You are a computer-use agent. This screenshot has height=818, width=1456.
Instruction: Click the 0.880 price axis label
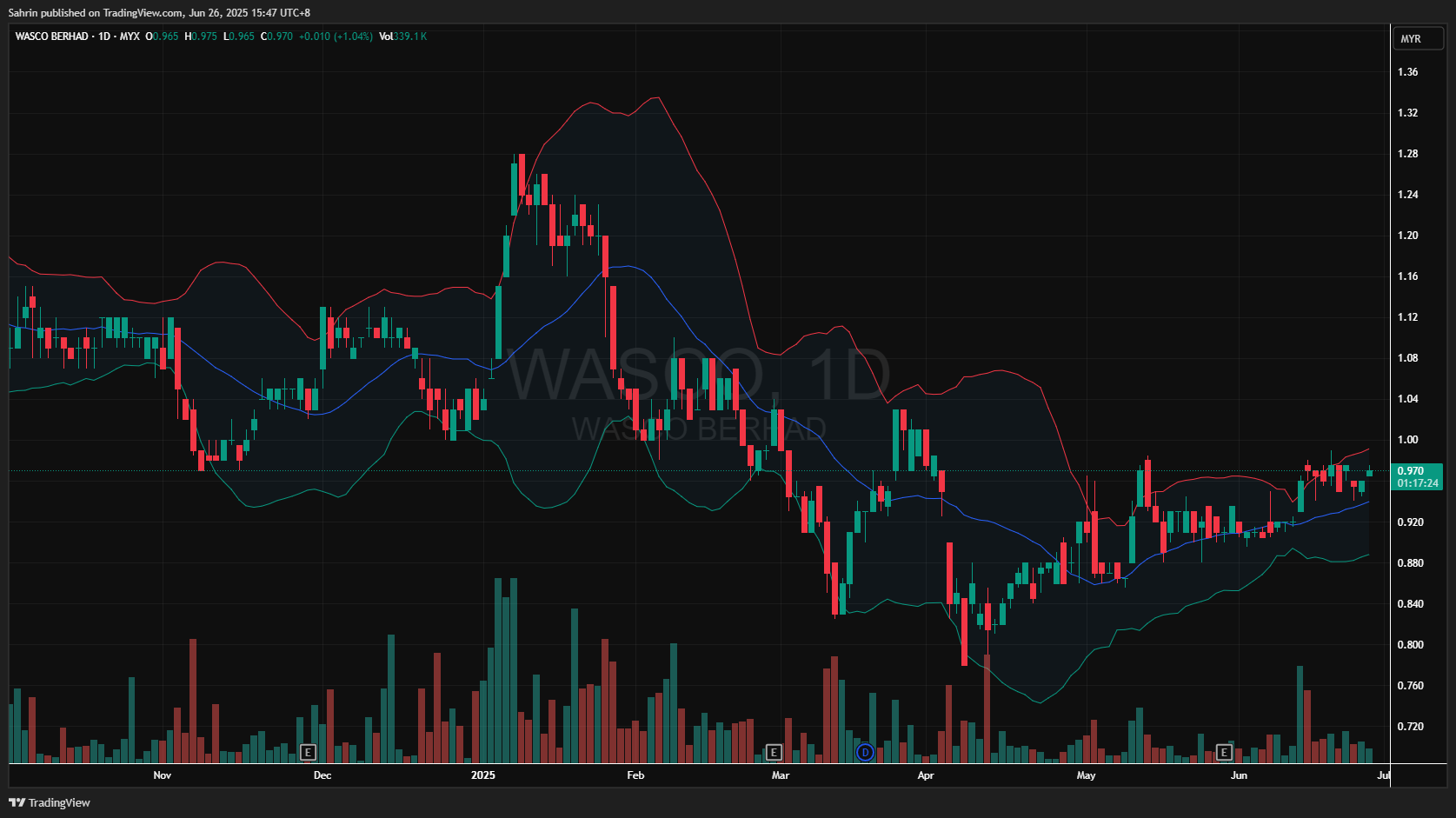[1410, 563]
